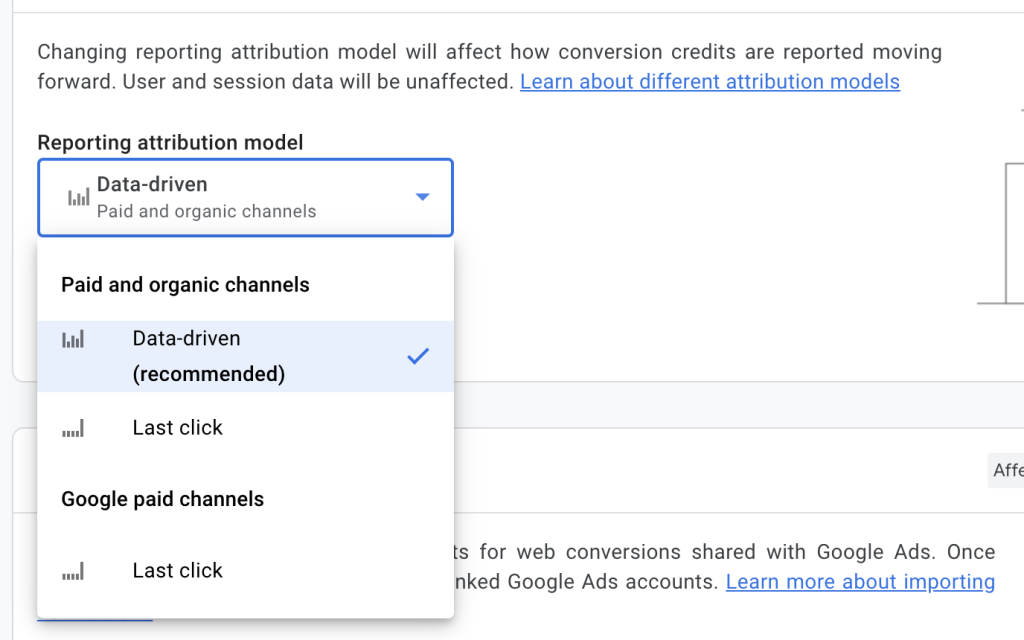
Task: Click the highlighted Data-driven selected row
Action: (245, 356)
